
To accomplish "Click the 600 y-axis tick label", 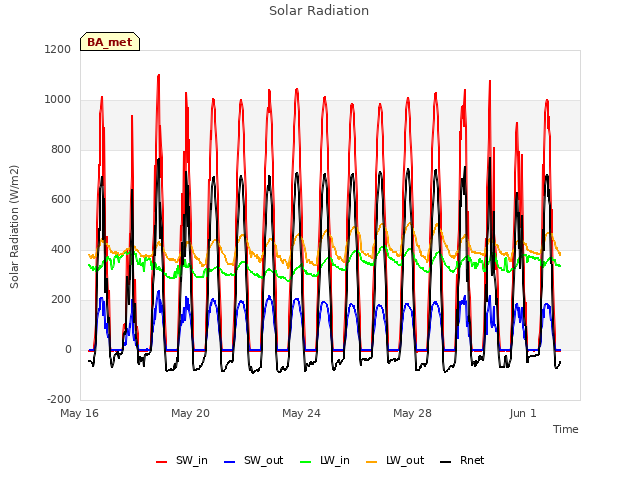I will tap(61, 200).
